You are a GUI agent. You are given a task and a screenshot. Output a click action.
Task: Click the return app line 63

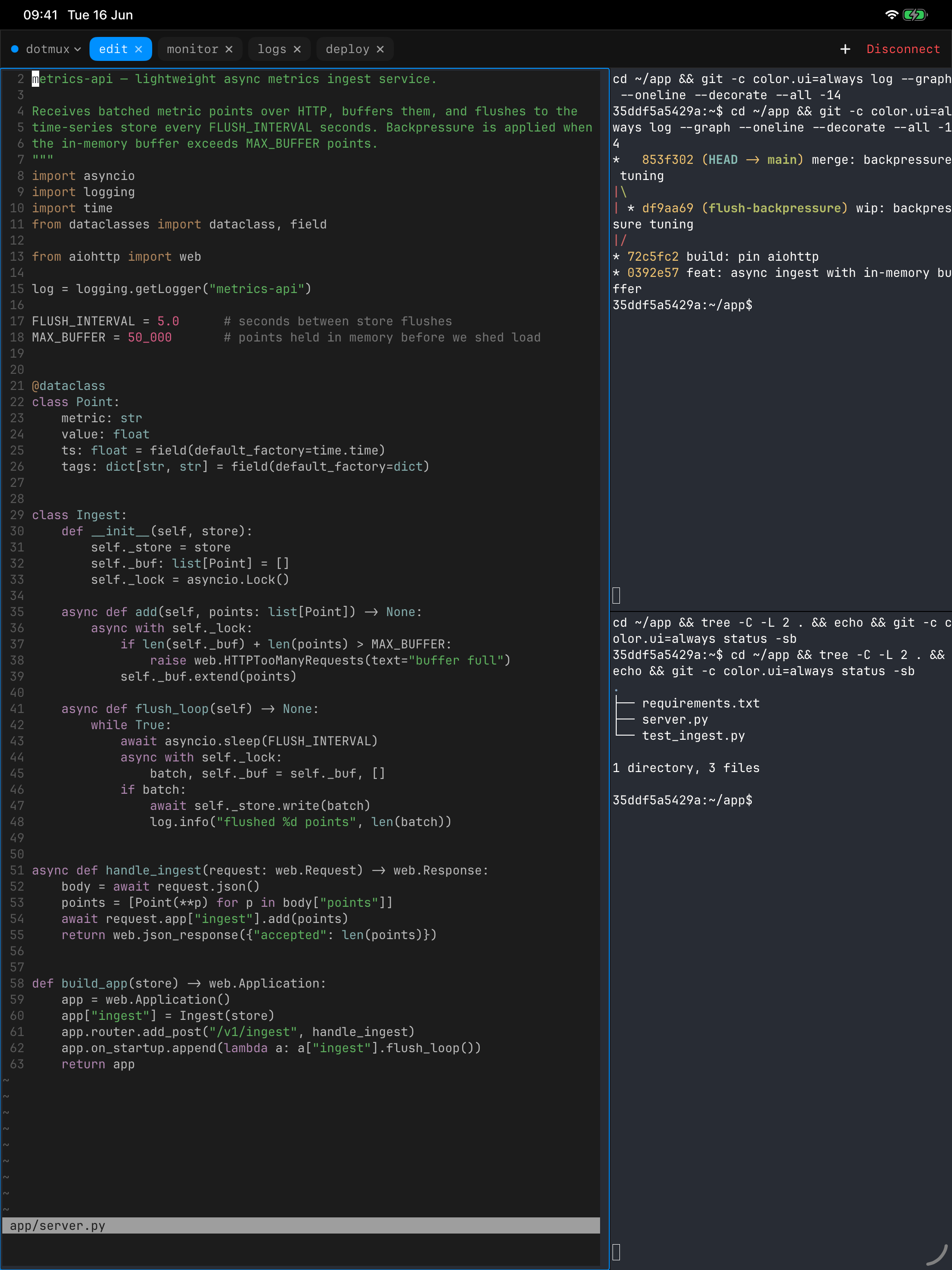(x=98, y=1064)
